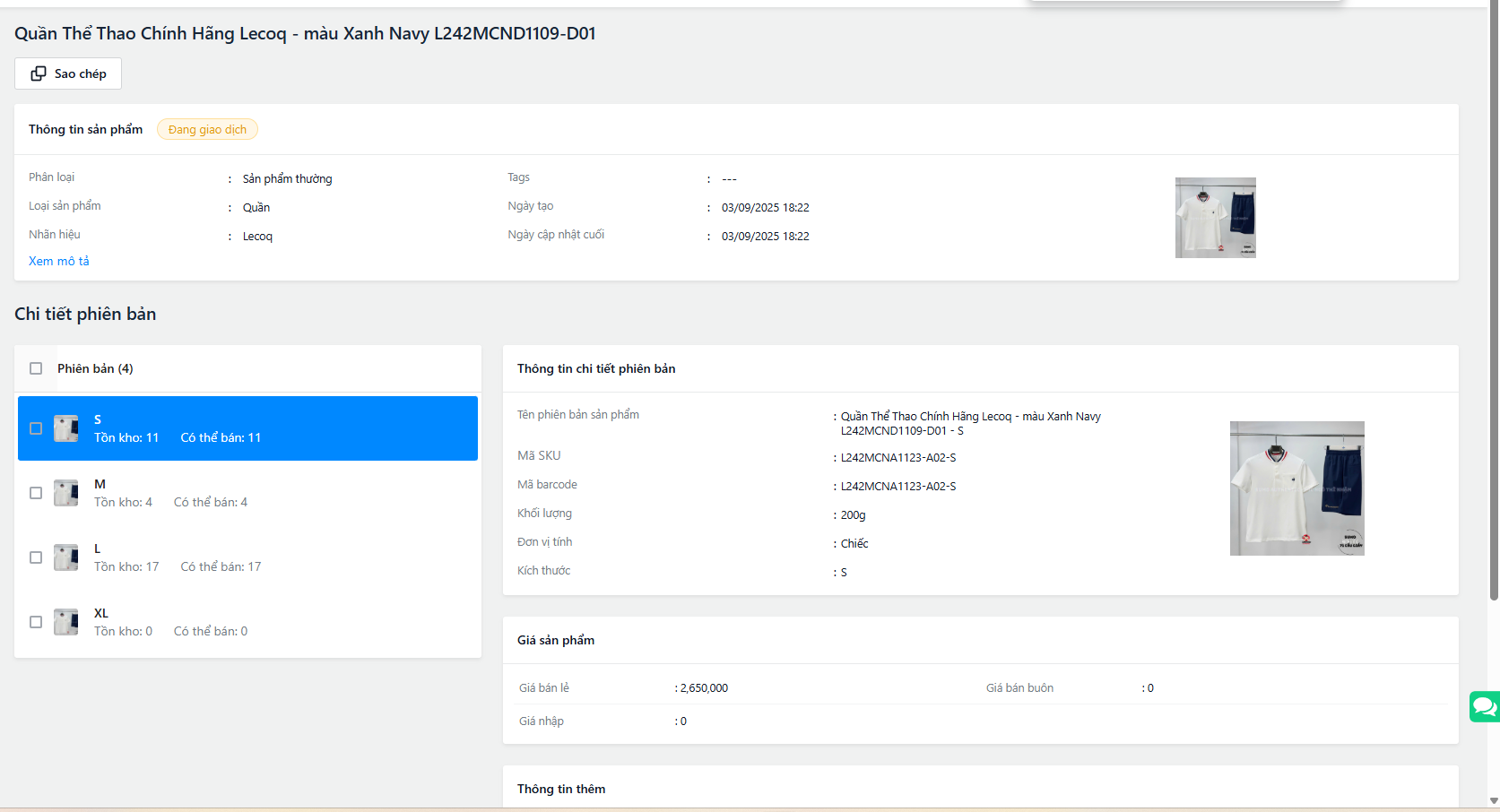Image resolution: width=1500 pixels, height=812 pixels.
Task: Click the Giá sản phẩm section header
Action: pos(556,640)
